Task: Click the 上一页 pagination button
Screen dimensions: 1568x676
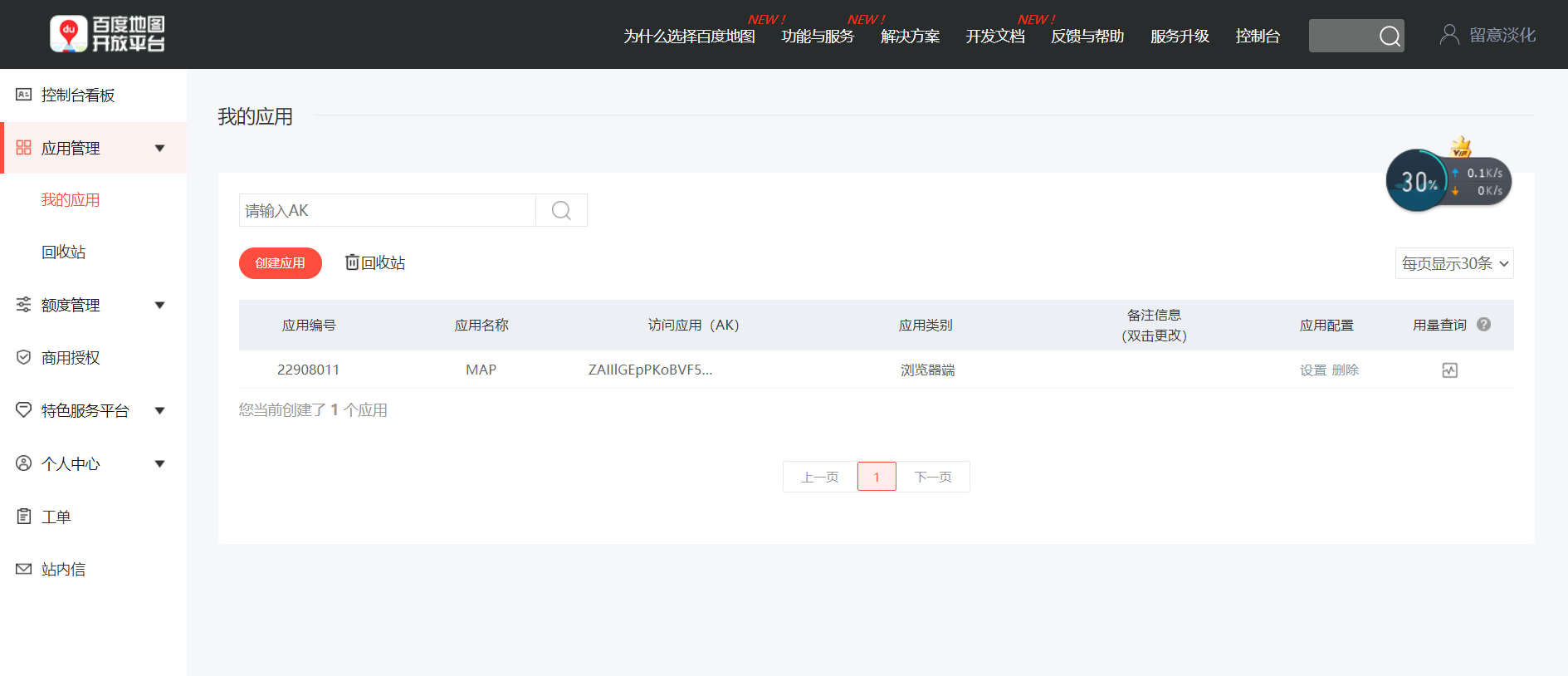Action: (x=820, y=477)
